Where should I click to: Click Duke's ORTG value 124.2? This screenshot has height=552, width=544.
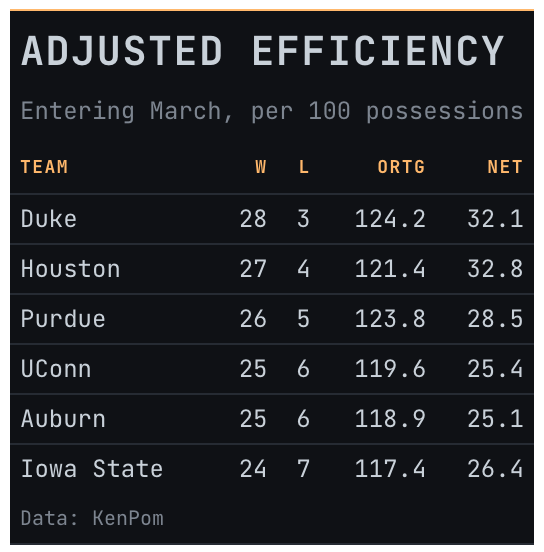[x=390, y=219]
